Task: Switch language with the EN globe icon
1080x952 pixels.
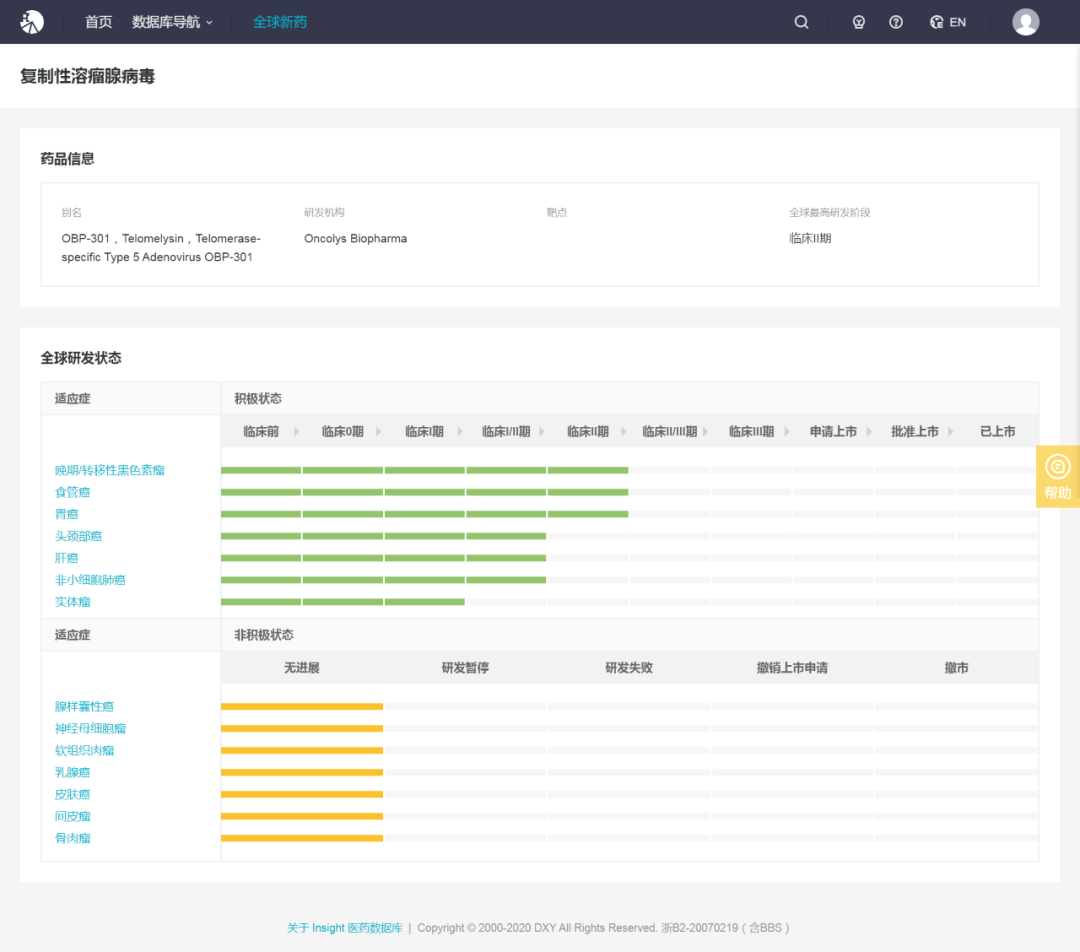Action: [x=948, y=22]
